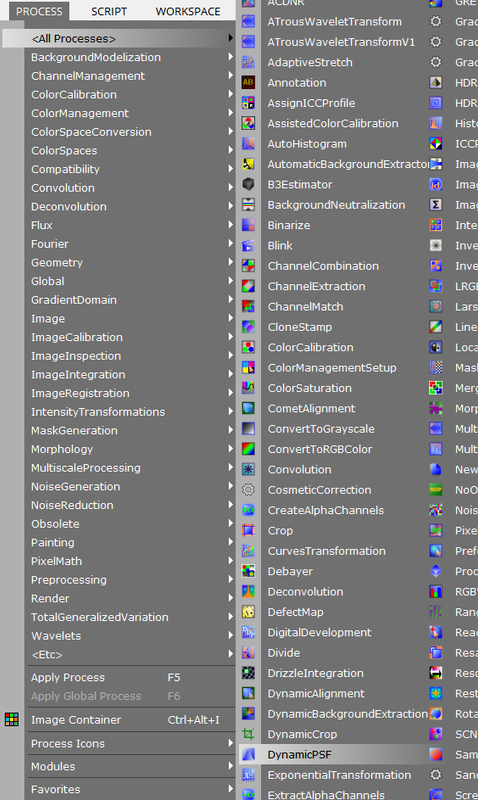Expand the NoiseReduction submenu arrow
The height and width of the screenshot is (800, 478).
[x=231, y=505]
